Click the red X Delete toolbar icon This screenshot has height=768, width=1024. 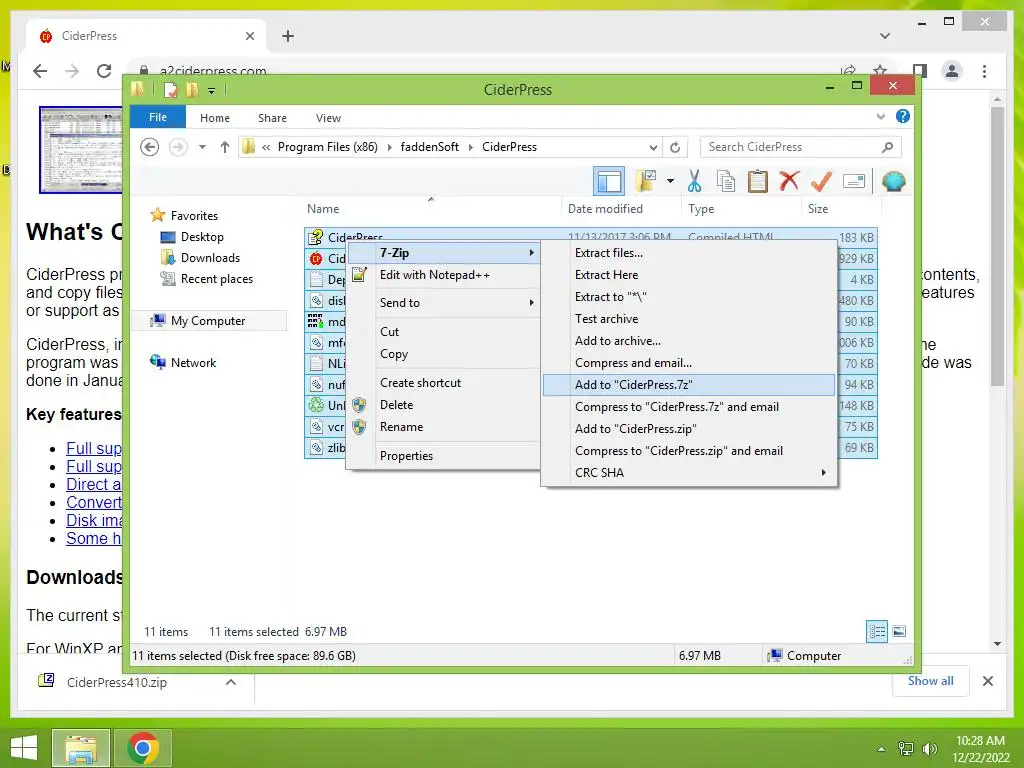pos(790,181)
